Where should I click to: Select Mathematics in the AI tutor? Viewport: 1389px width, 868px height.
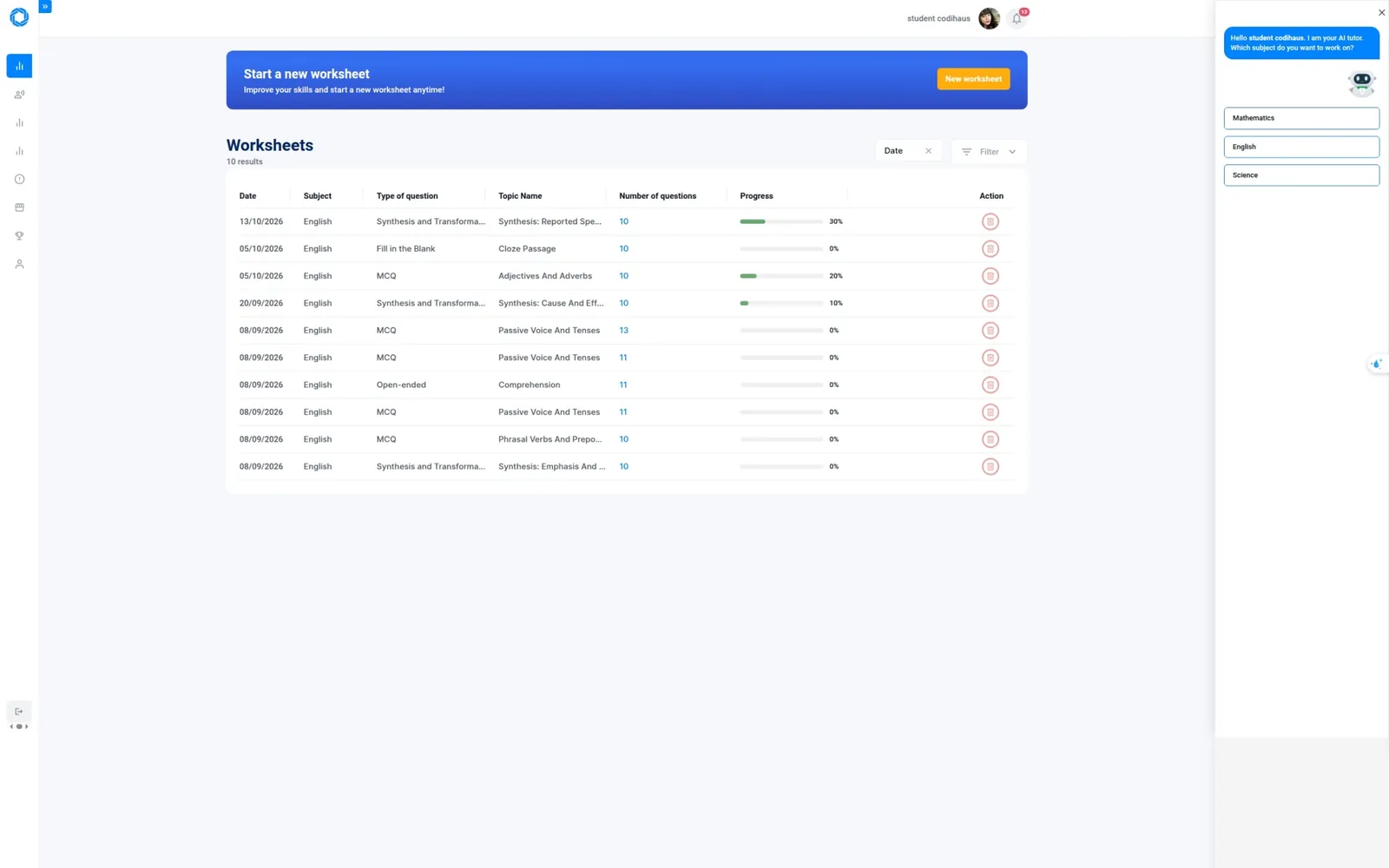1301,118
